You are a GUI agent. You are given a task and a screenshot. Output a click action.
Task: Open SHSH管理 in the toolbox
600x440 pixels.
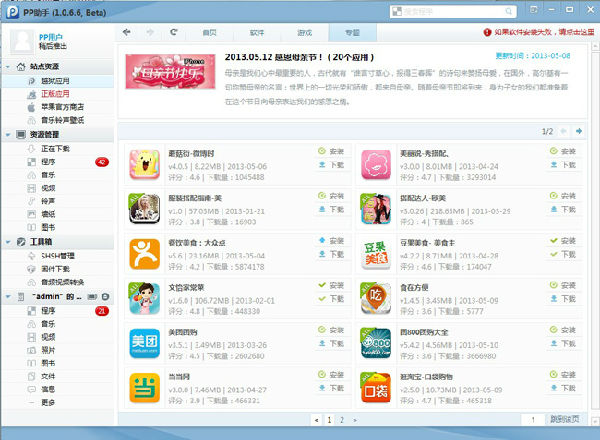click(x=58, y=256)
